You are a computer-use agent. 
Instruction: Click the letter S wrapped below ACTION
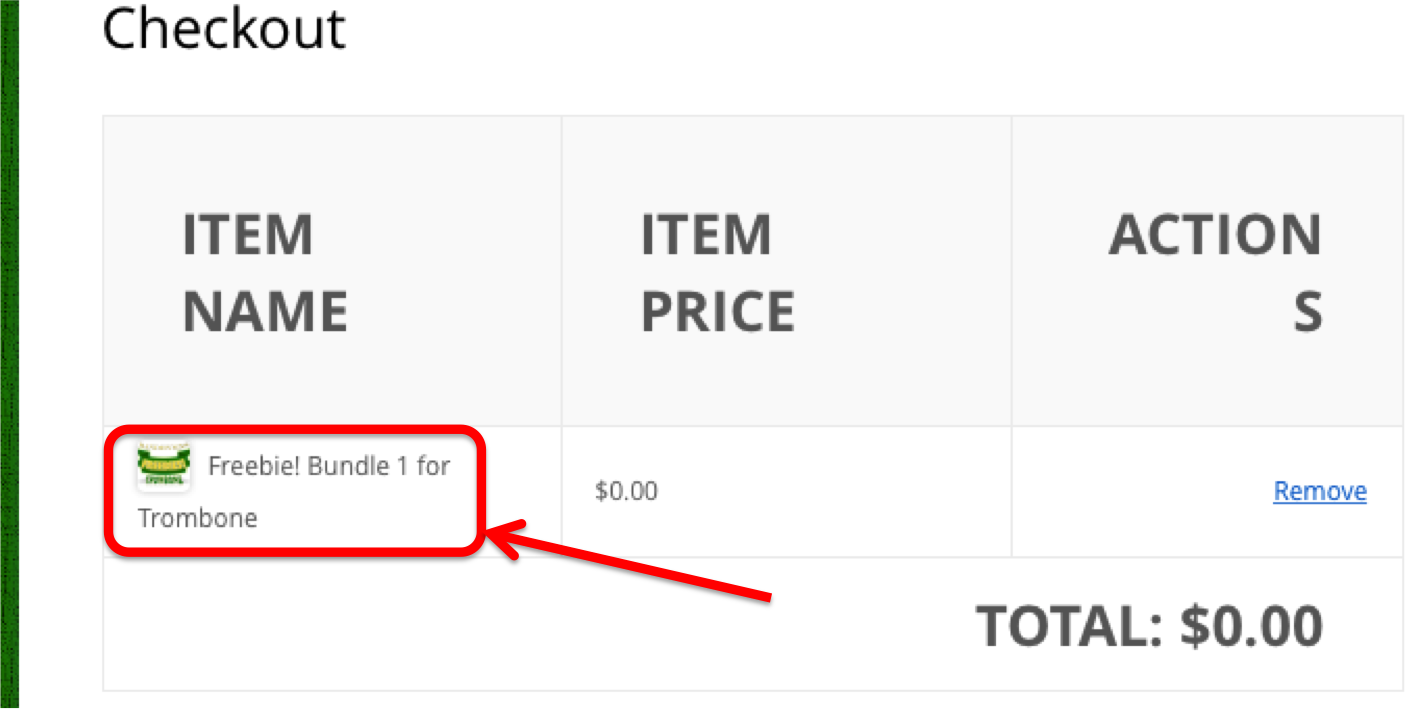1308,311
